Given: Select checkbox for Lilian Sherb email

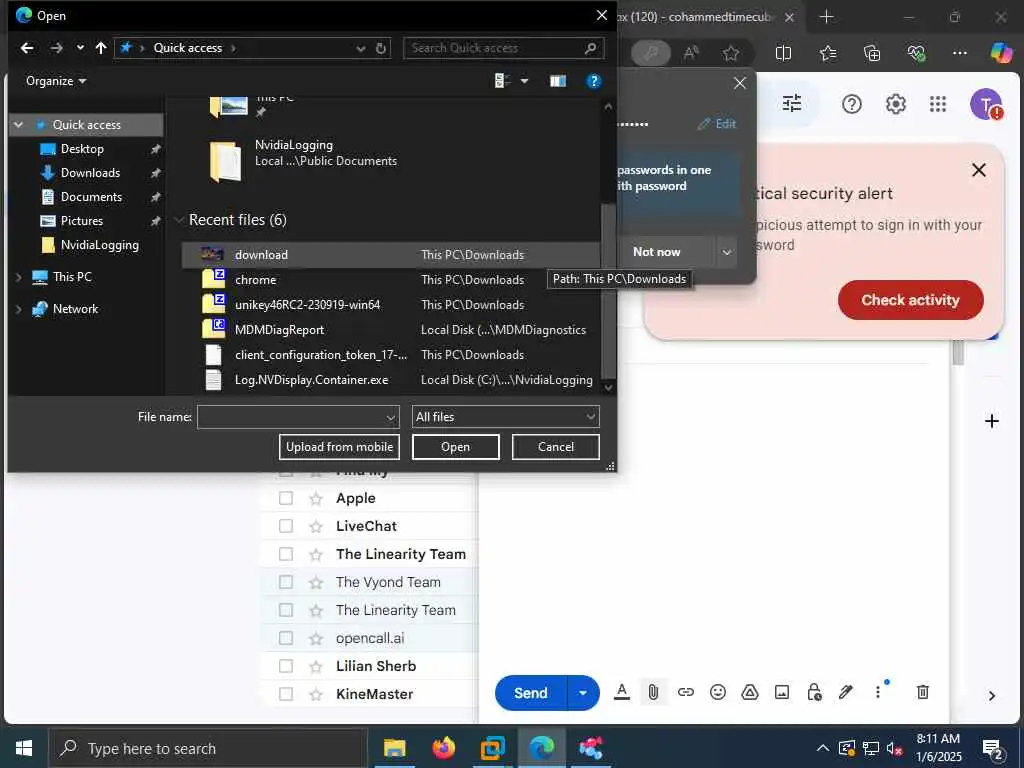Looking at the screenshot, I should pos(286,666).
